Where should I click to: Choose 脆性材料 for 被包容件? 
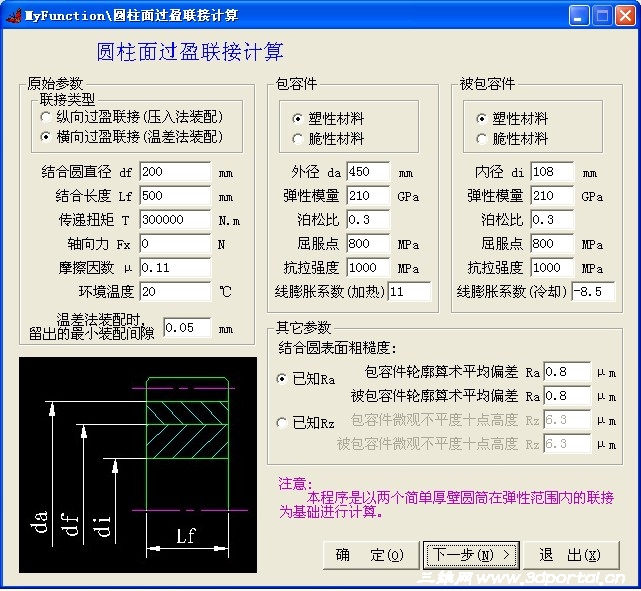coord(512,139)
